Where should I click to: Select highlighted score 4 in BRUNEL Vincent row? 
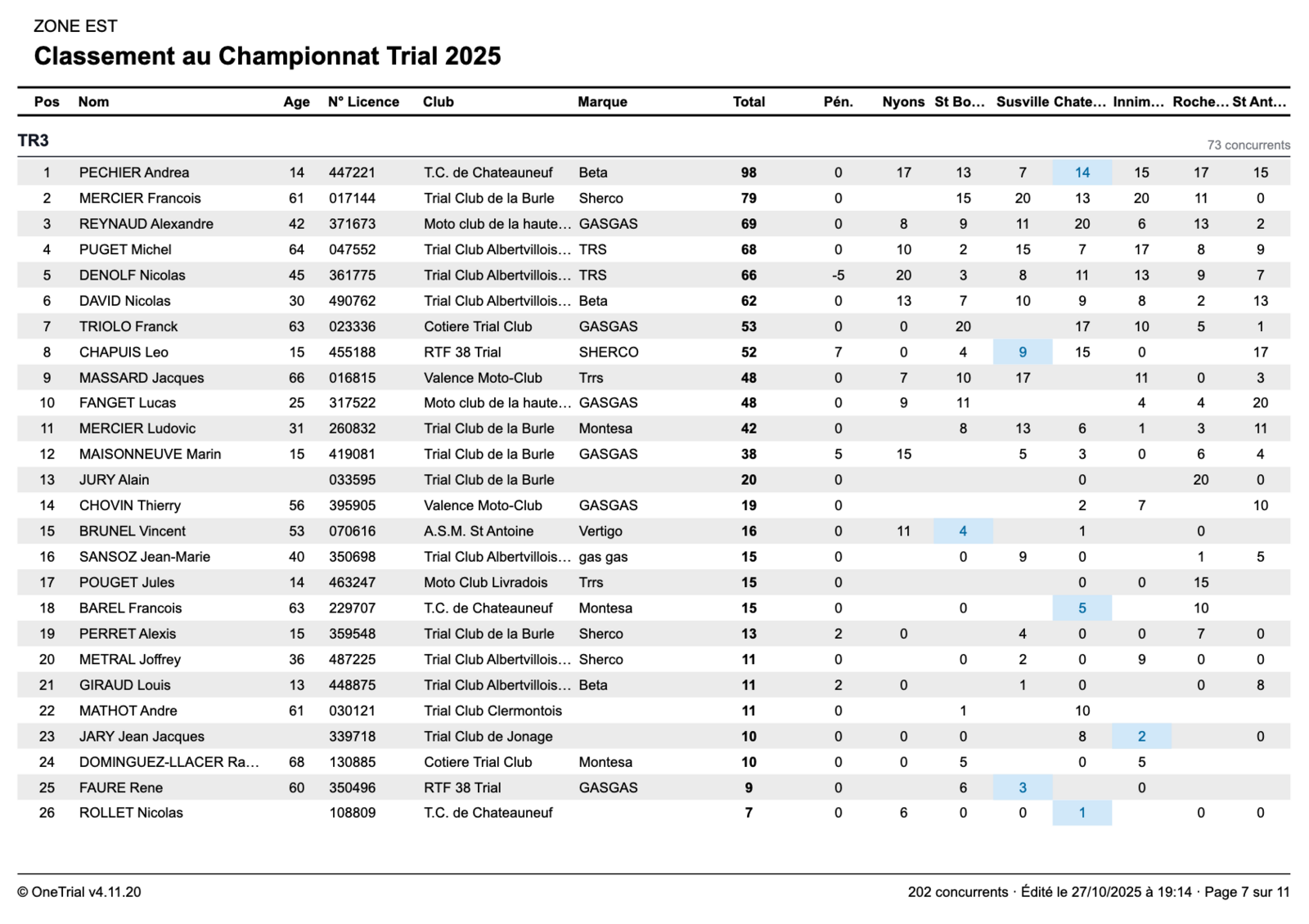[x=963, y=532]
